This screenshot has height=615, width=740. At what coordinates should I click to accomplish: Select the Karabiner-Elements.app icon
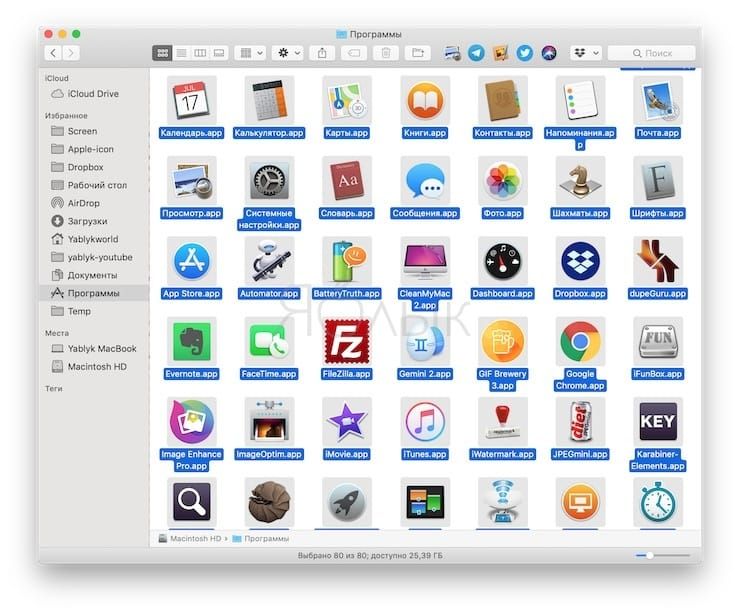click(x=658, y=421)
